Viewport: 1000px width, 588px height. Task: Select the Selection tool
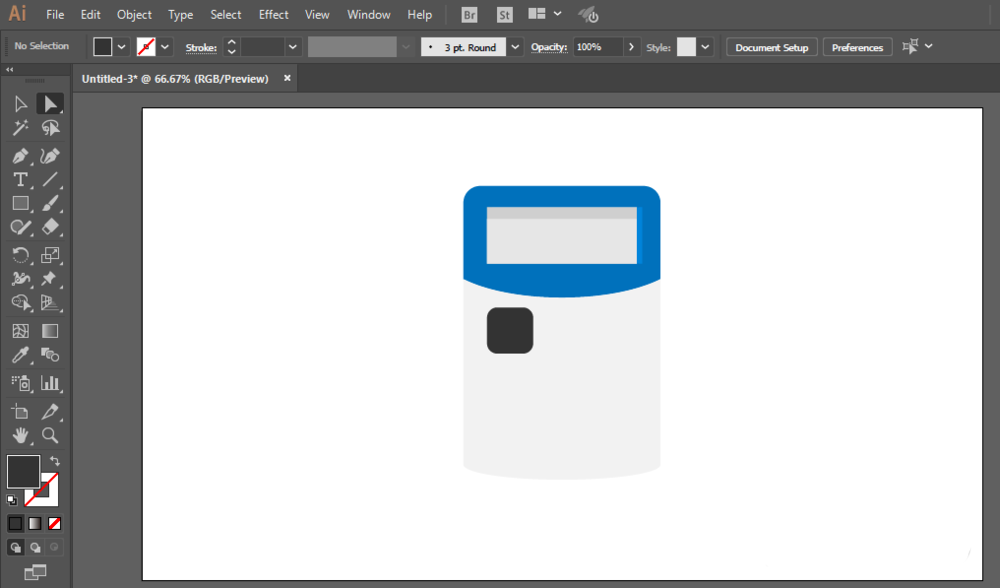click(20, 104)
